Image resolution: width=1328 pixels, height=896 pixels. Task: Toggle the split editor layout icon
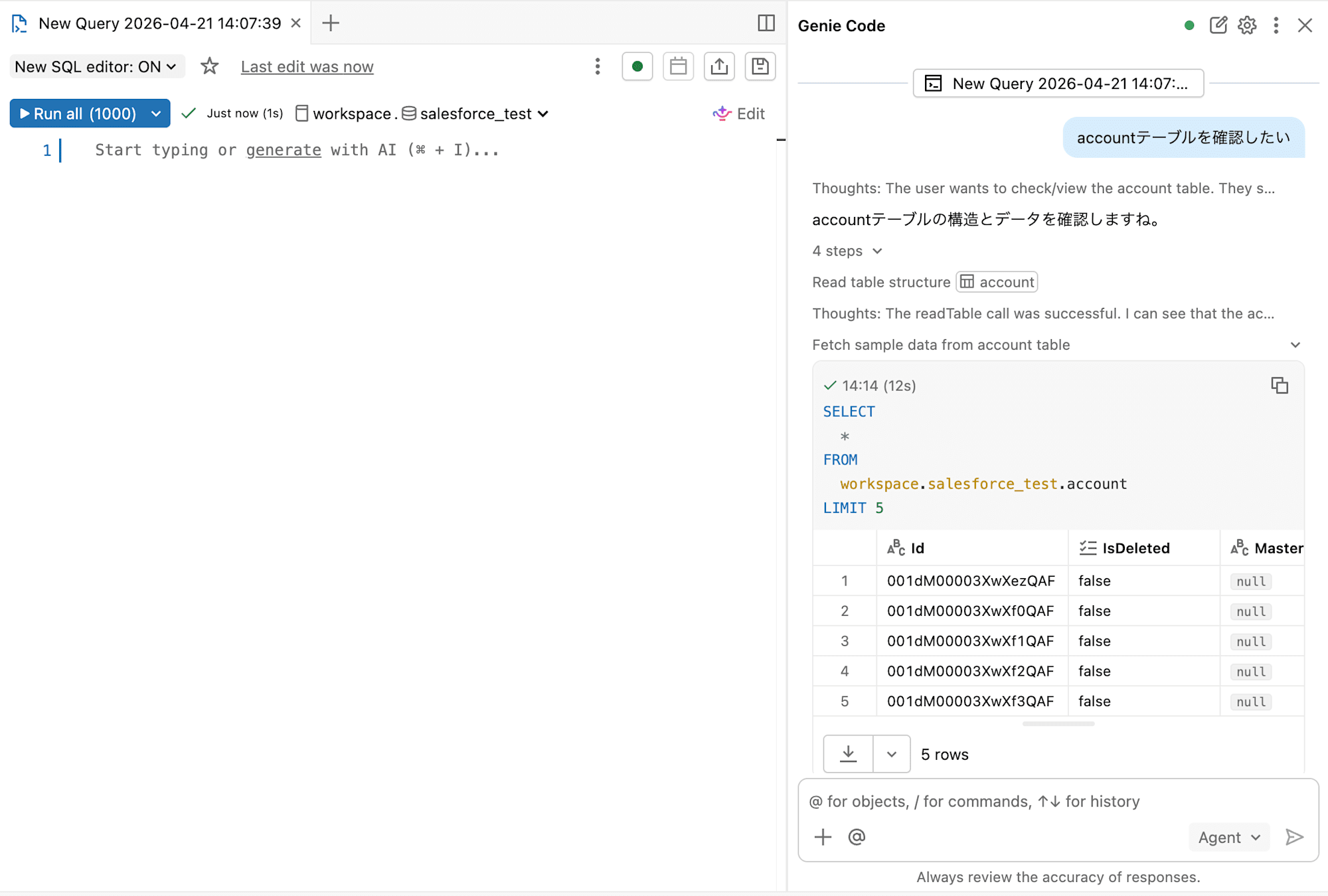[x=767, y=23]
